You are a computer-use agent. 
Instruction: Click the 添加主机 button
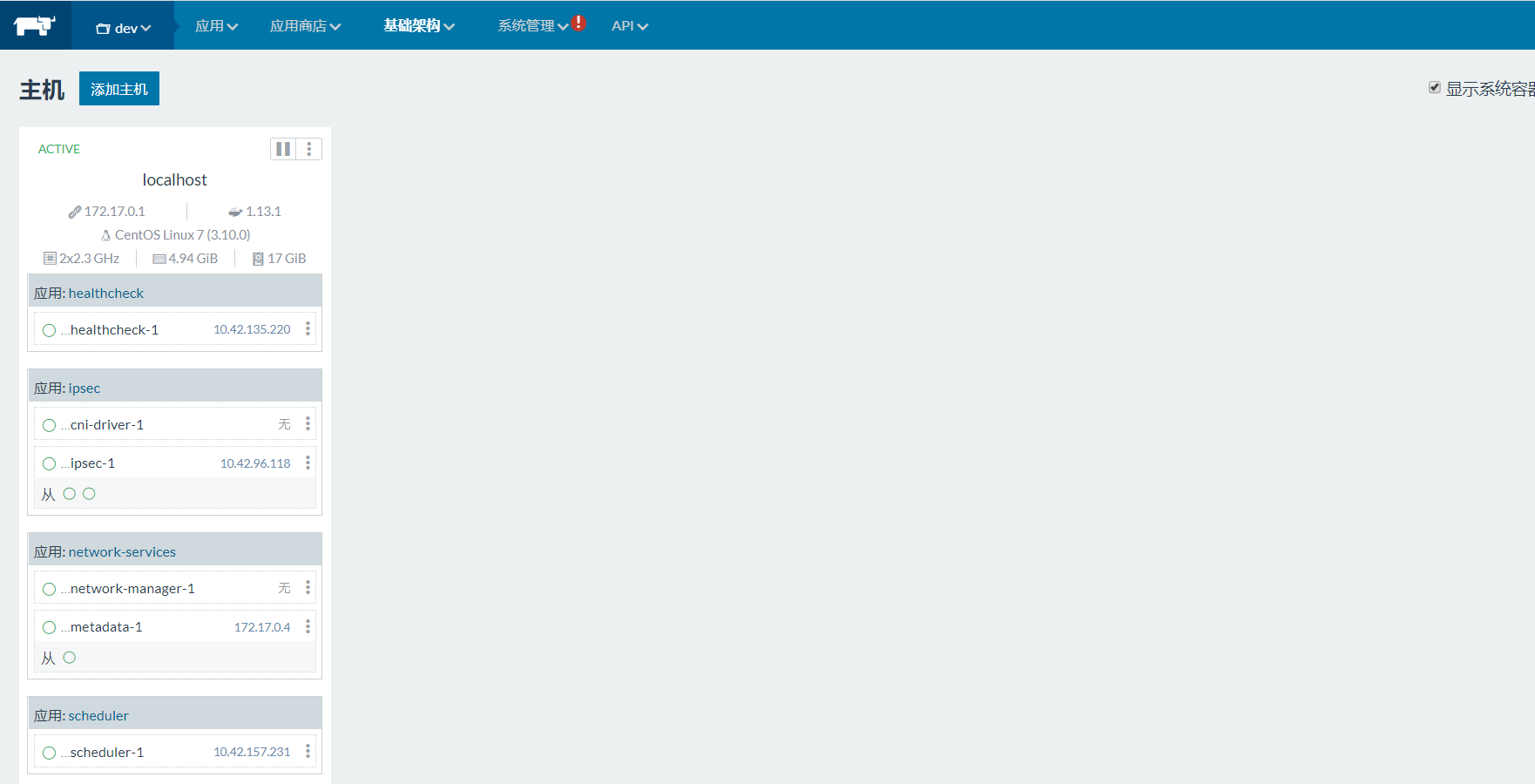coord(119,89)
